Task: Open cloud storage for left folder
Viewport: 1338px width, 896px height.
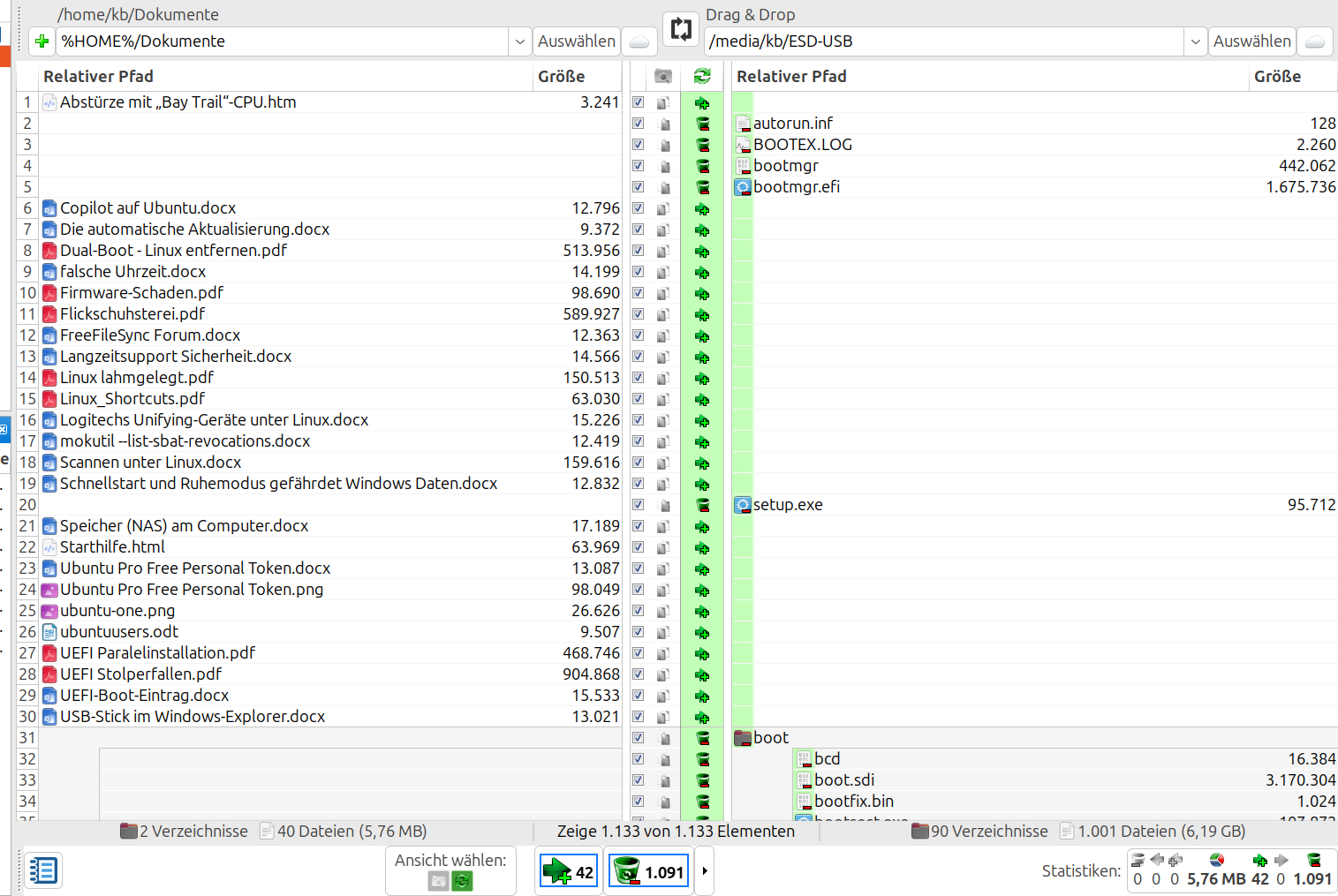Action: (639, 41)
